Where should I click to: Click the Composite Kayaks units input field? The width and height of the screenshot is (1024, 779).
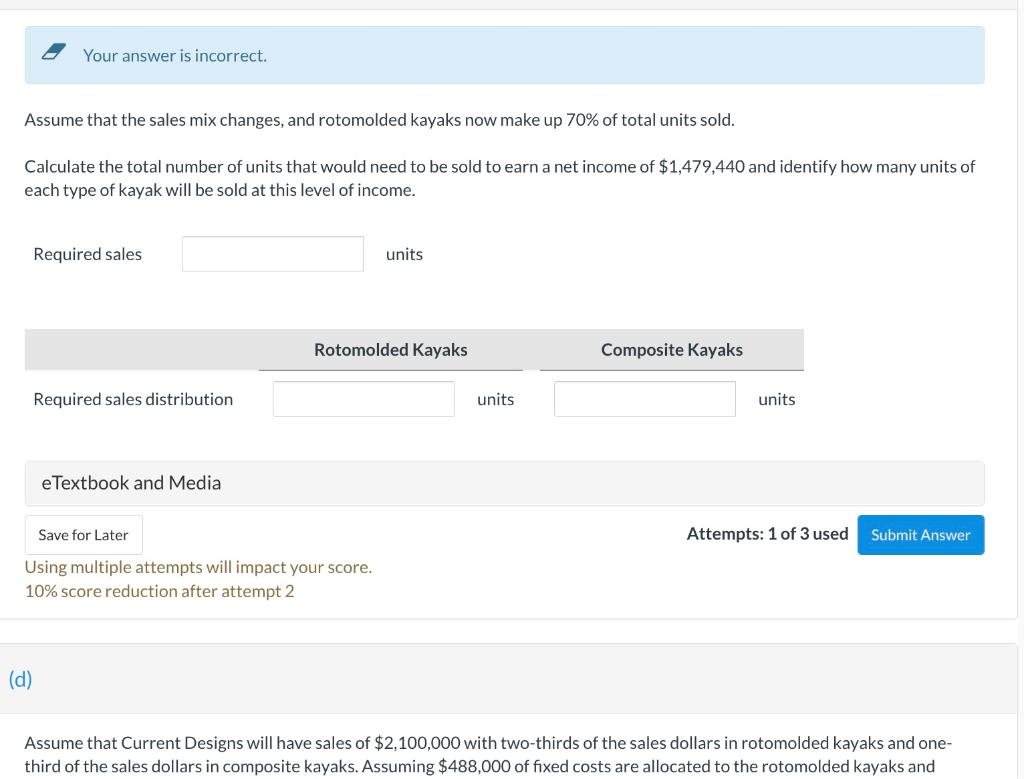point(645,399)
